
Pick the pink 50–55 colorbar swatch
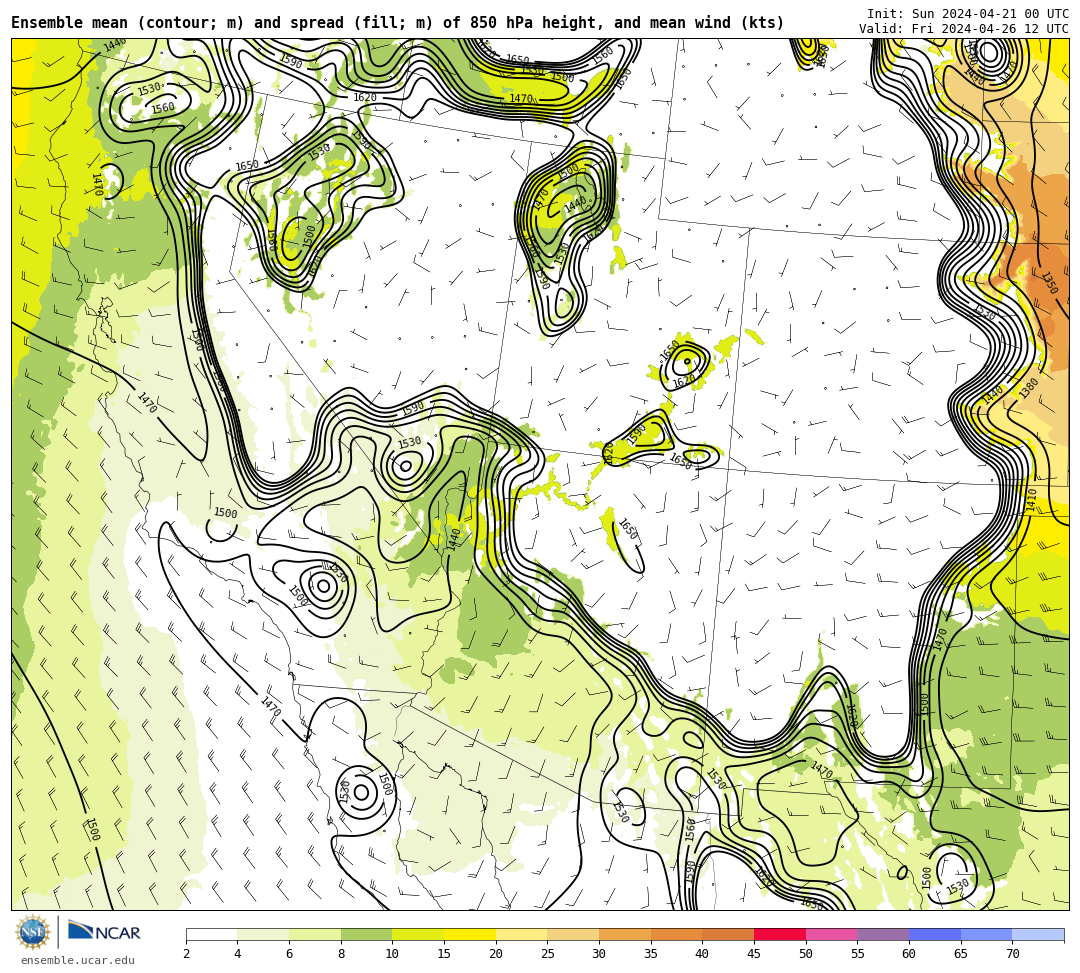[831, 934]
